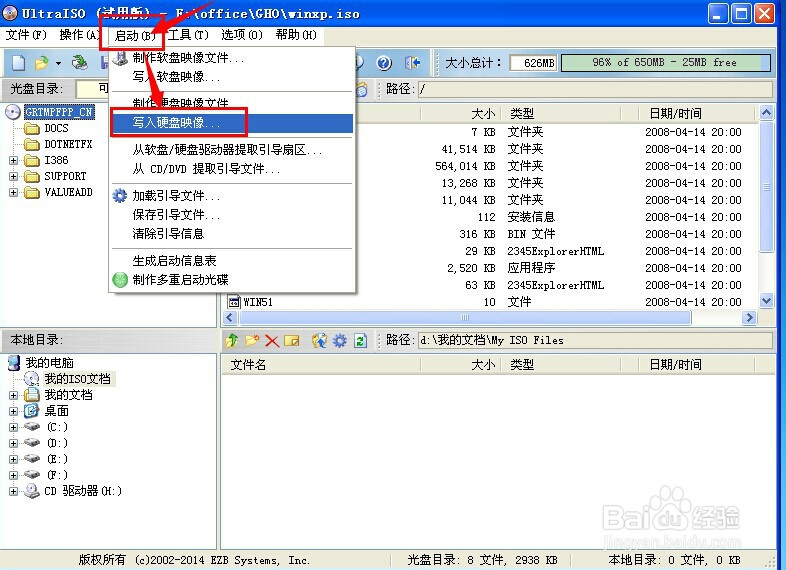
Task: Click the local path field showing My ISO Files
Action: click(x=595, y=340)
